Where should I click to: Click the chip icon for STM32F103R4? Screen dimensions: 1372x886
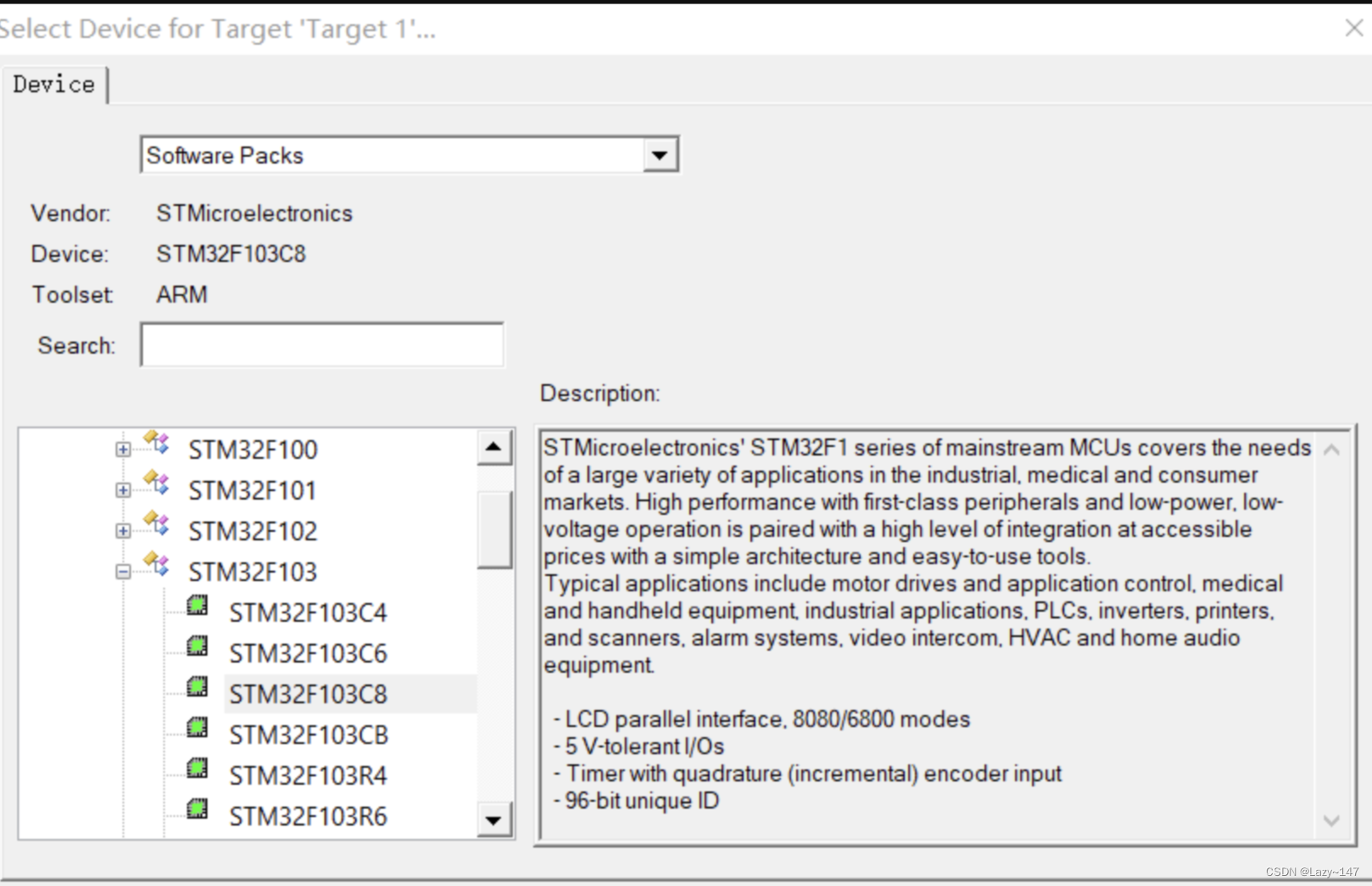(197, 768)
